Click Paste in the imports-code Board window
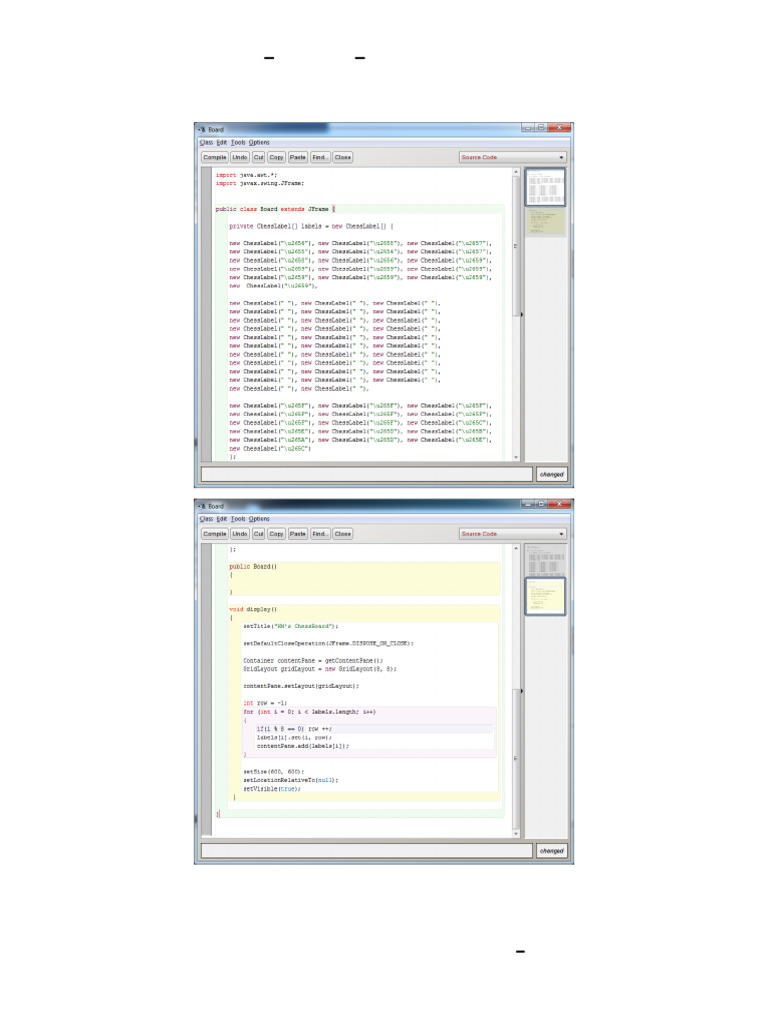This screenshot has height=1024, width=768. [x=298, y=157]
